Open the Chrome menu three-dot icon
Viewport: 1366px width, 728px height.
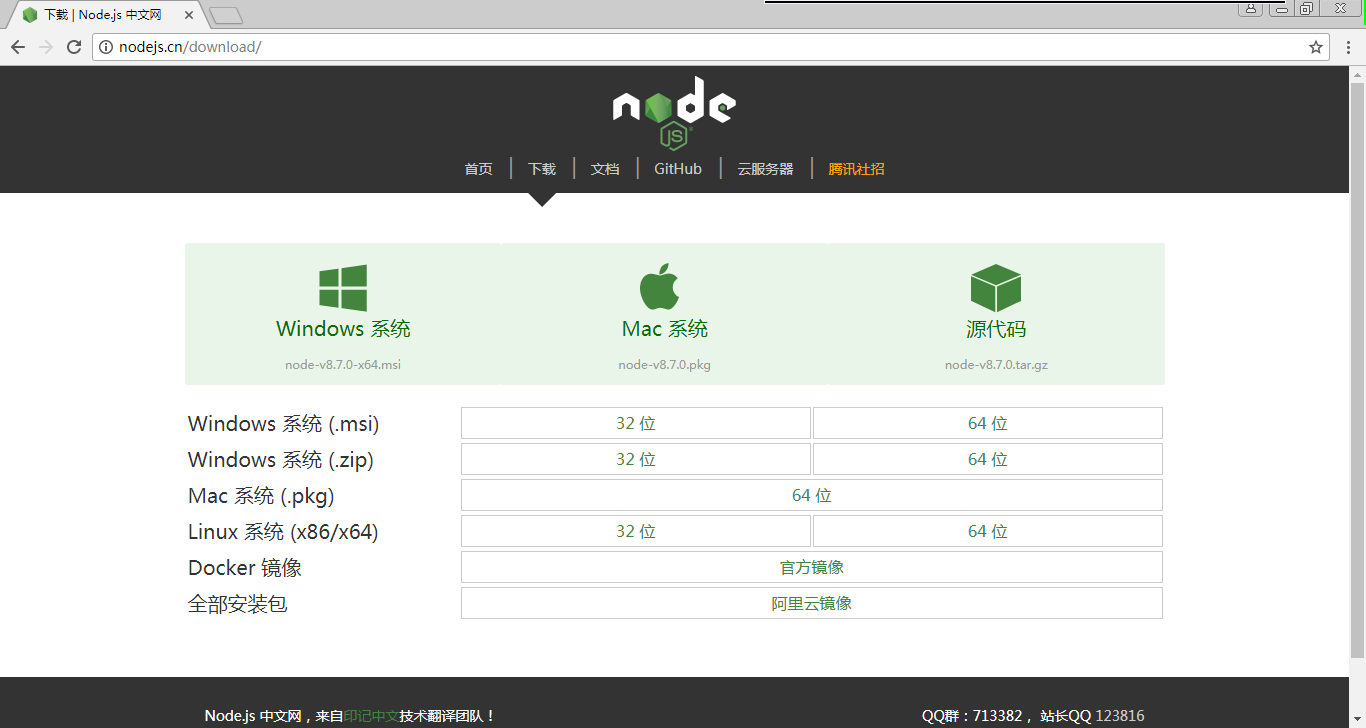pos(1348,47)
